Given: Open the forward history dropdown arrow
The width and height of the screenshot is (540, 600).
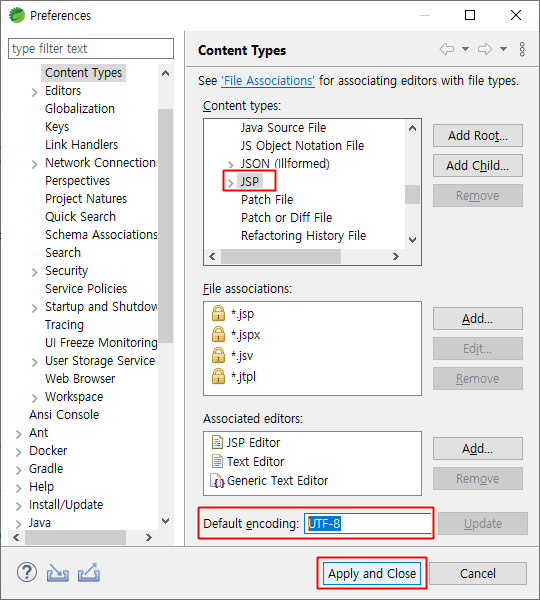Looking at the screenshot, I should click(x=504, y=49).
